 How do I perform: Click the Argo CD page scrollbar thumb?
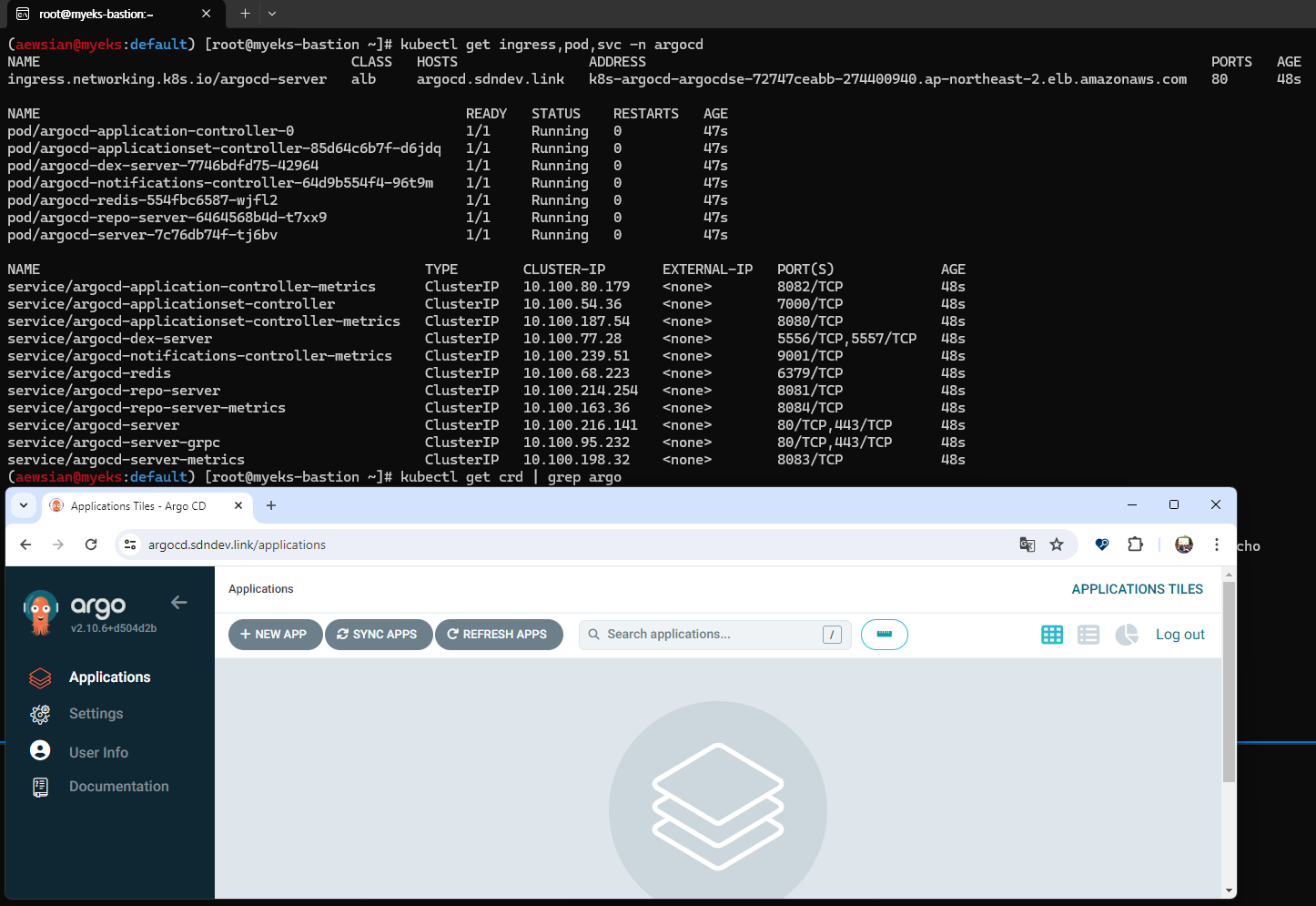[x=1230, y=681]
